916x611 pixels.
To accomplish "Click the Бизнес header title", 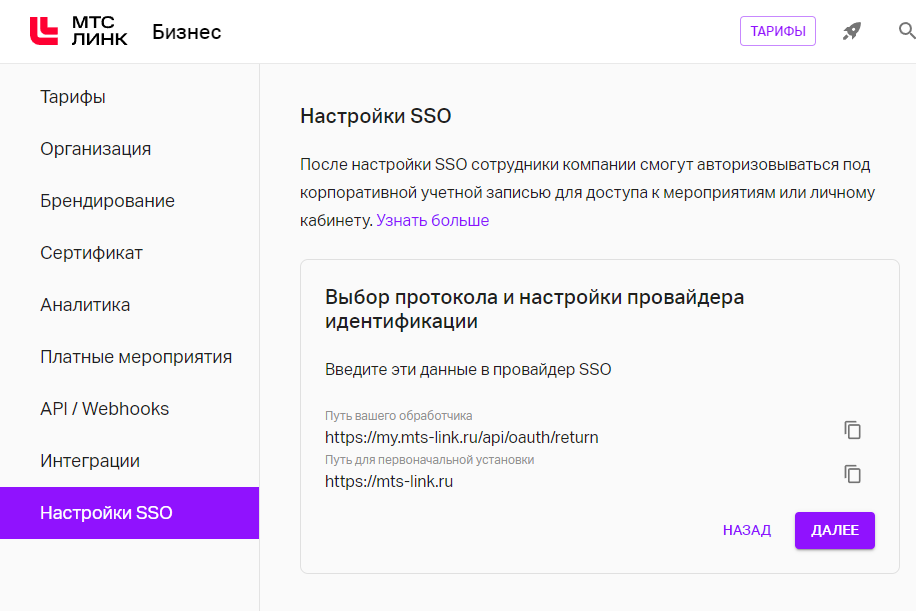I will 186,32.
